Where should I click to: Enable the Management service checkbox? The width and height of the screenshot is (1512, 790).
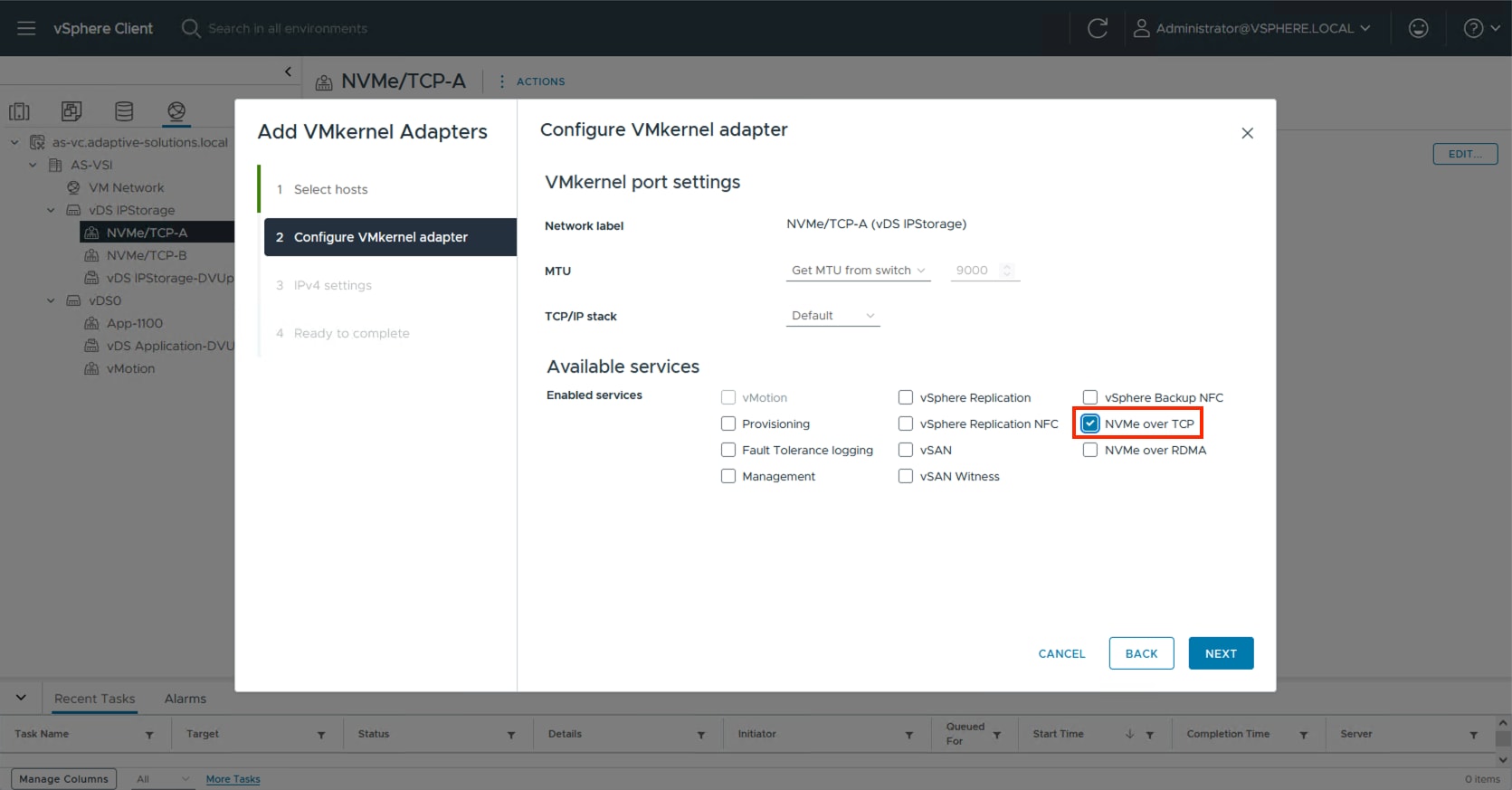point(728,476)
